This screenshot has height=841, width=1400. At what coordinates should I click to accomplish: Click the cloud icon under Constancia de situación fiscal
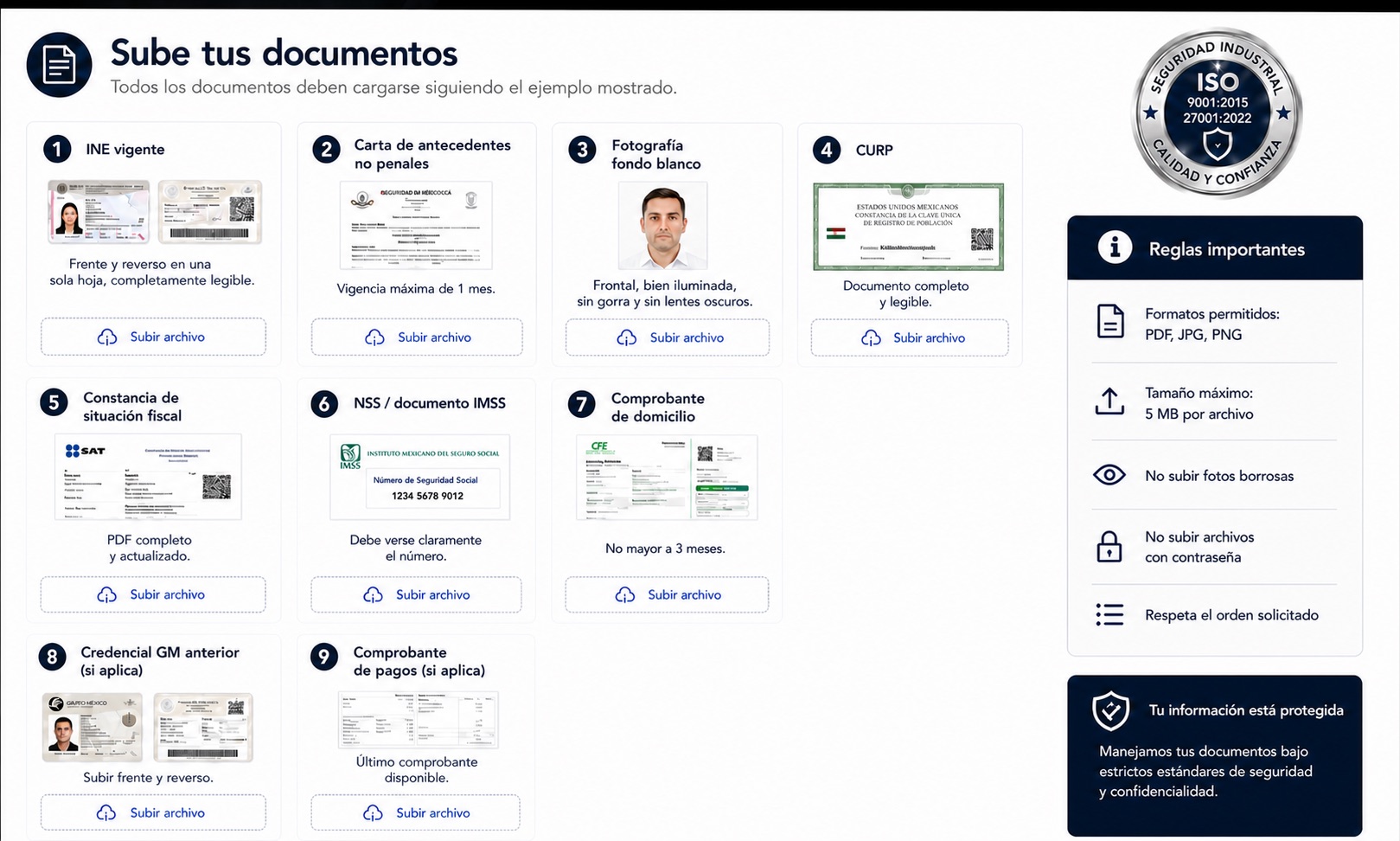click(107, 594)
